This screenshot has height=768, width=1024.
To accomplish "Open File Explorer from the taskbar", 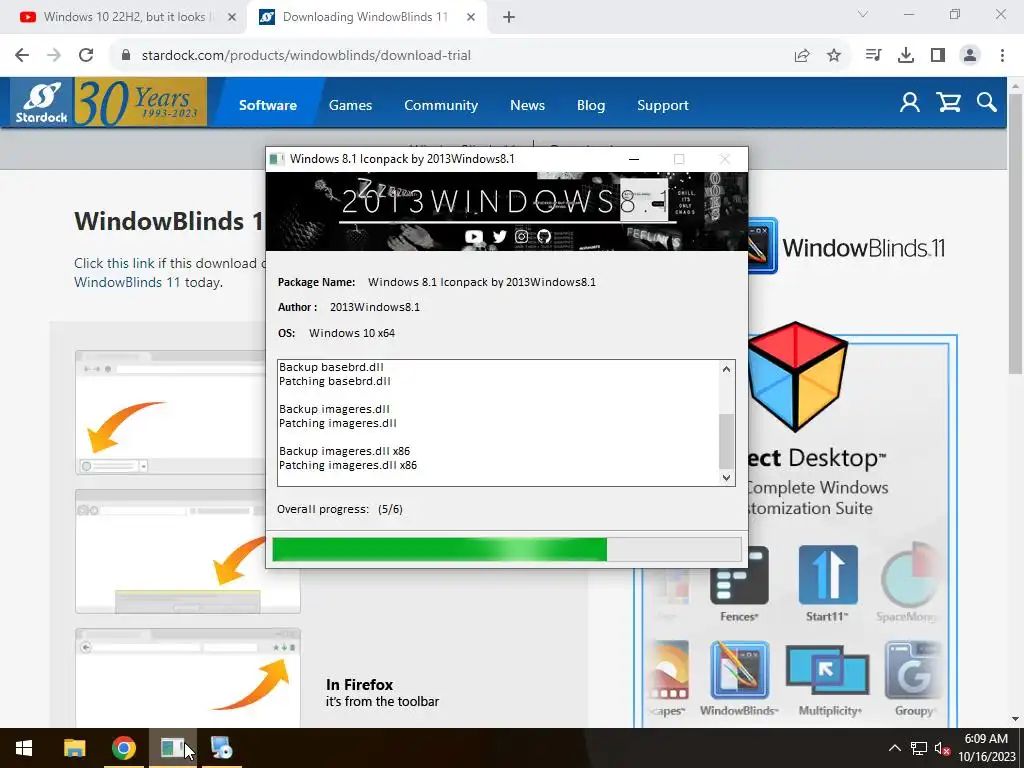I will (x=74, y=748).
